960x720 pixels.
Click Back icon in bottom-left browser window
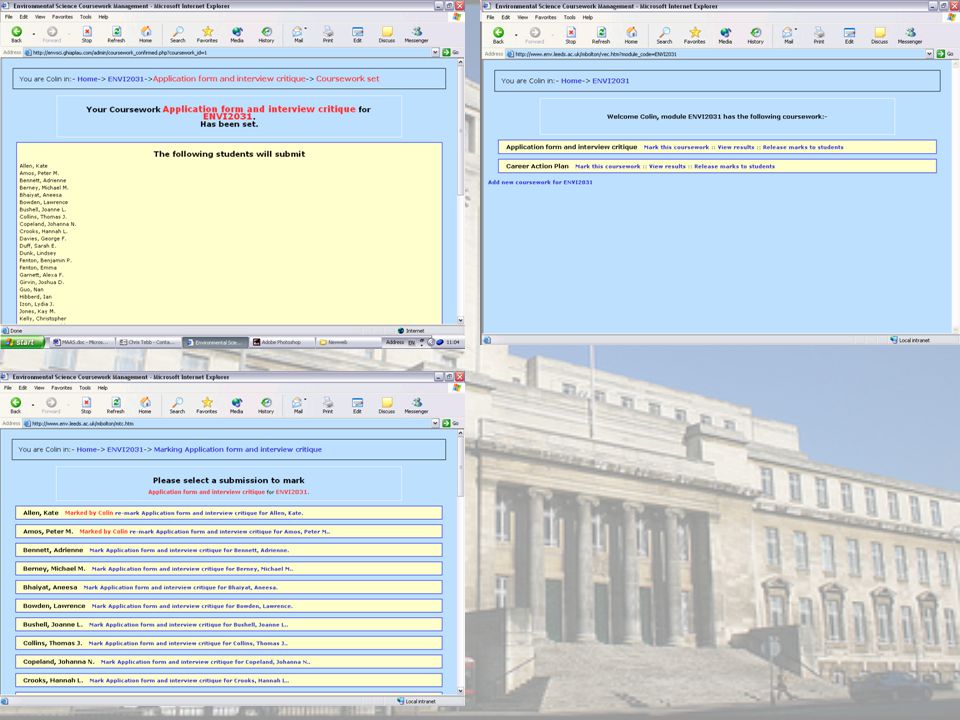[x=16, y=405]
